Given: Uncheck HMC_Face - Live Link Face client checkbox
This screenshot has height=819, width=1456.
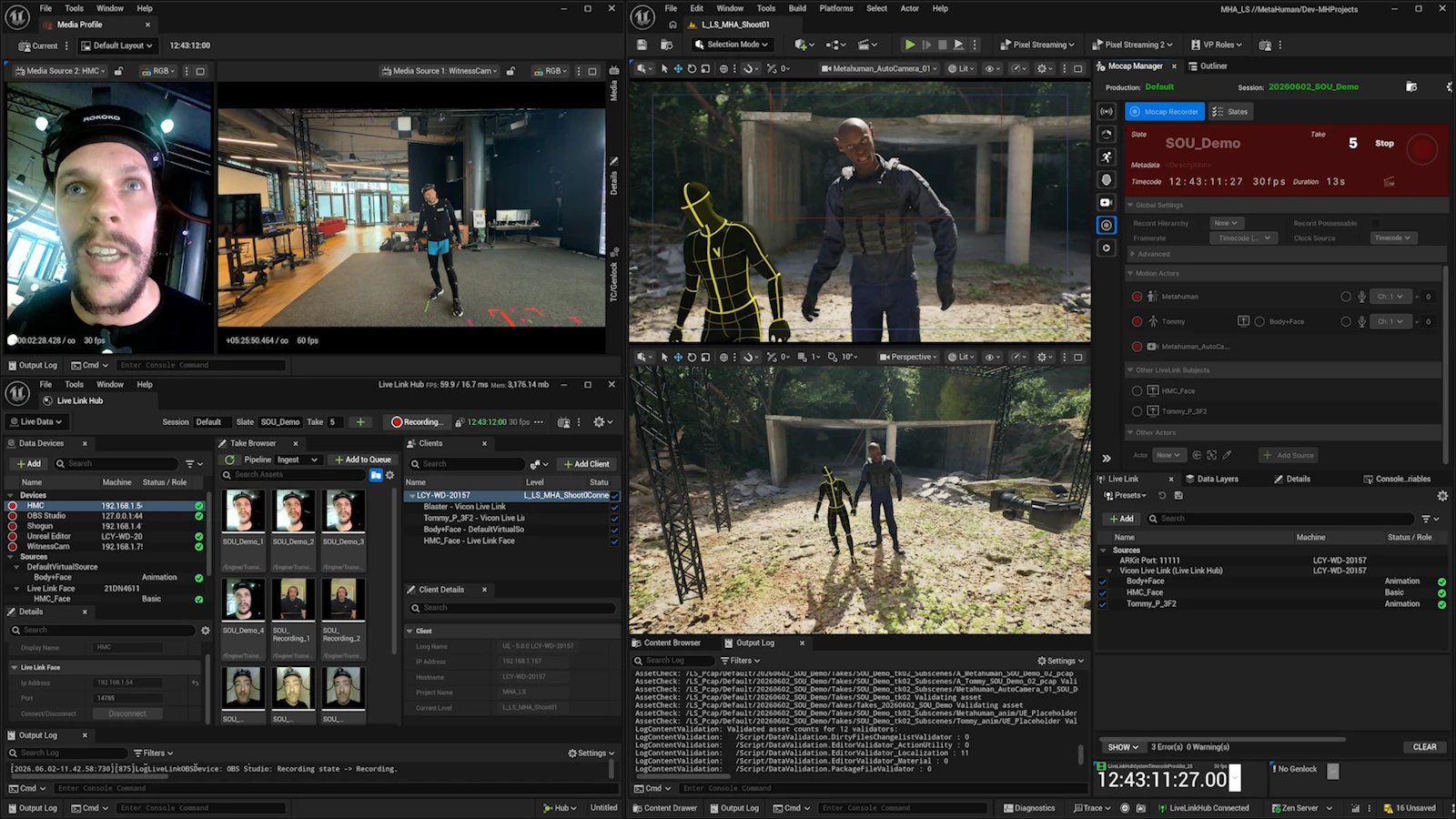Looking at the screenshot, I should pos(614,541).
